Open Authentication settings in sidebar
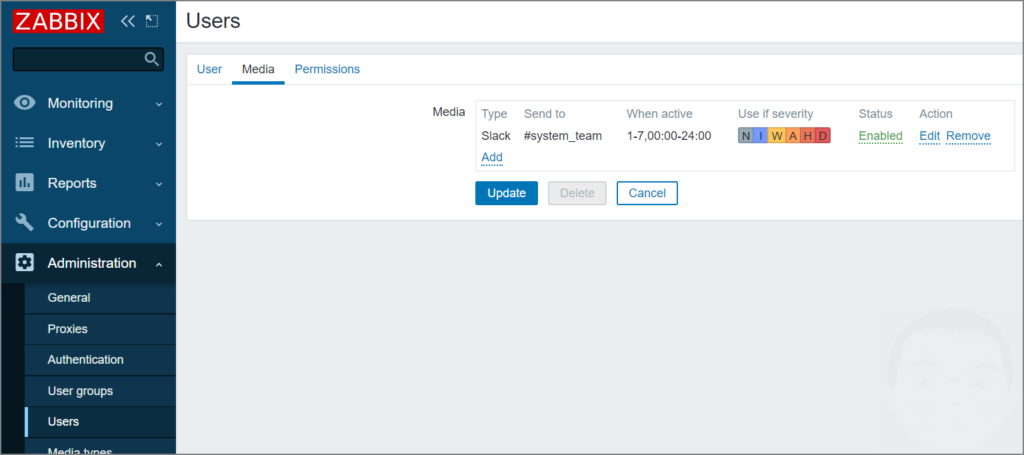The width and height of the screenshot is (1024, 455). click(100, 360)
